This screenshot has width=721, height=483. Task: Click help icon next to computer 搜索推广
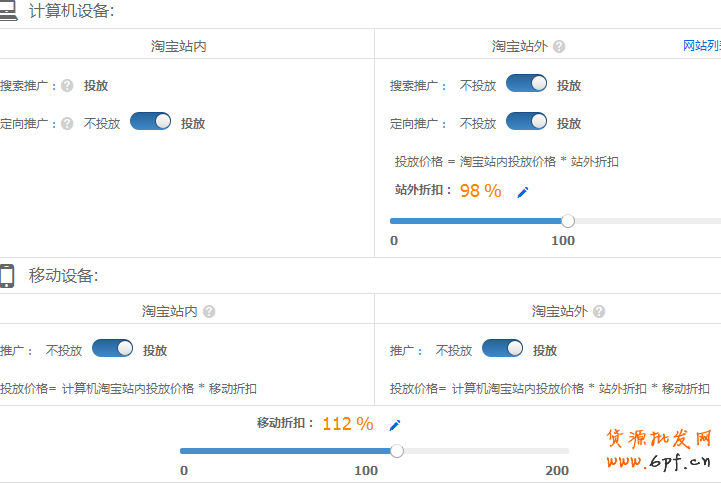[67, 86]
